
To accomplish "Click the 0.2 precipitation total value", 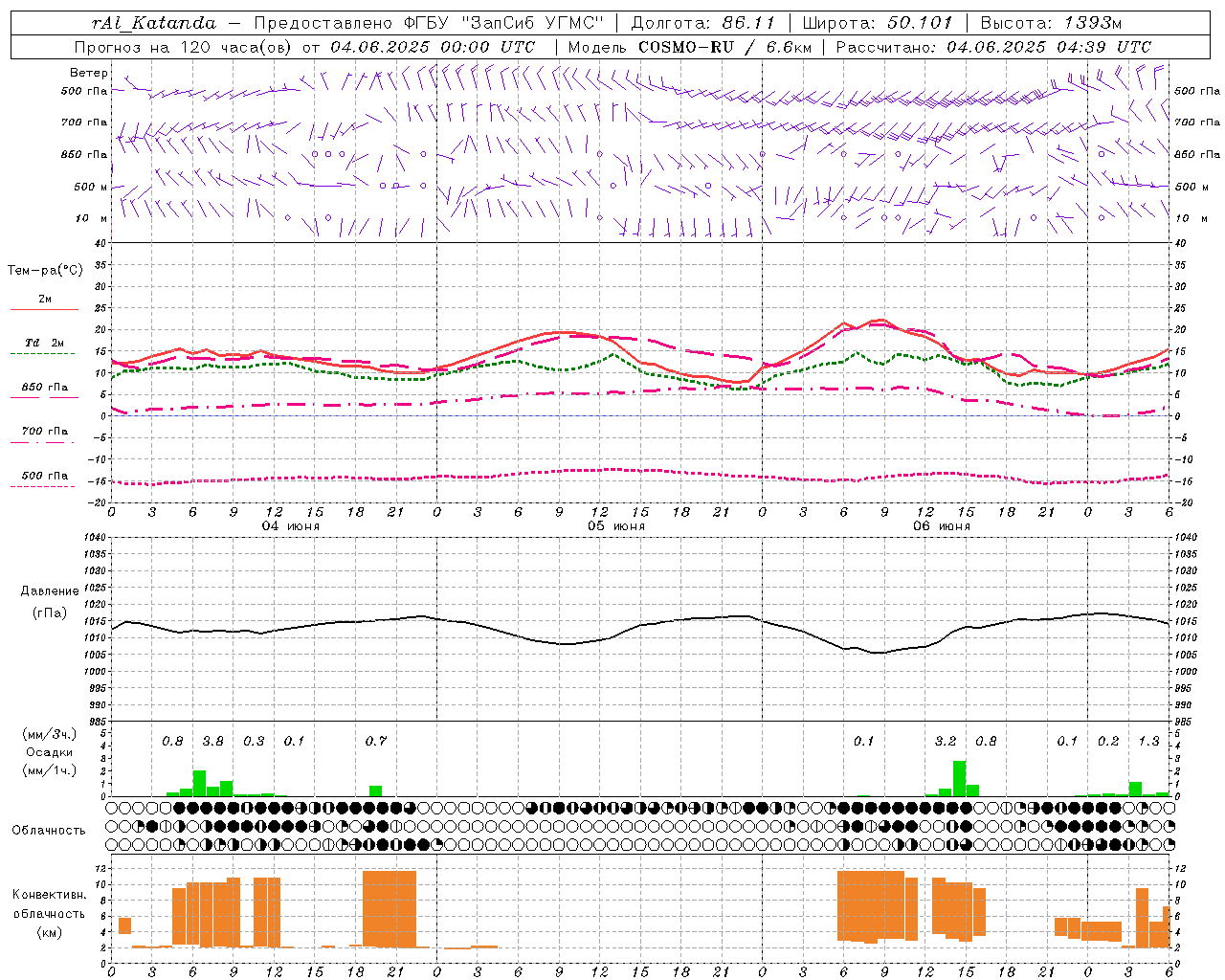I will [x=1108, y=742].
